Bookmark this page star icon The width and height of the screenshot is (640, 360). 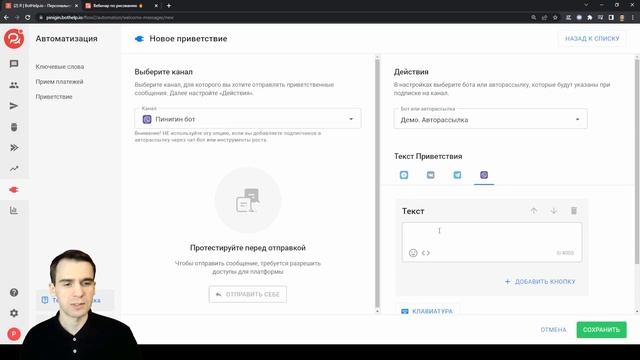pyautogui.click(x=555, y=18)
